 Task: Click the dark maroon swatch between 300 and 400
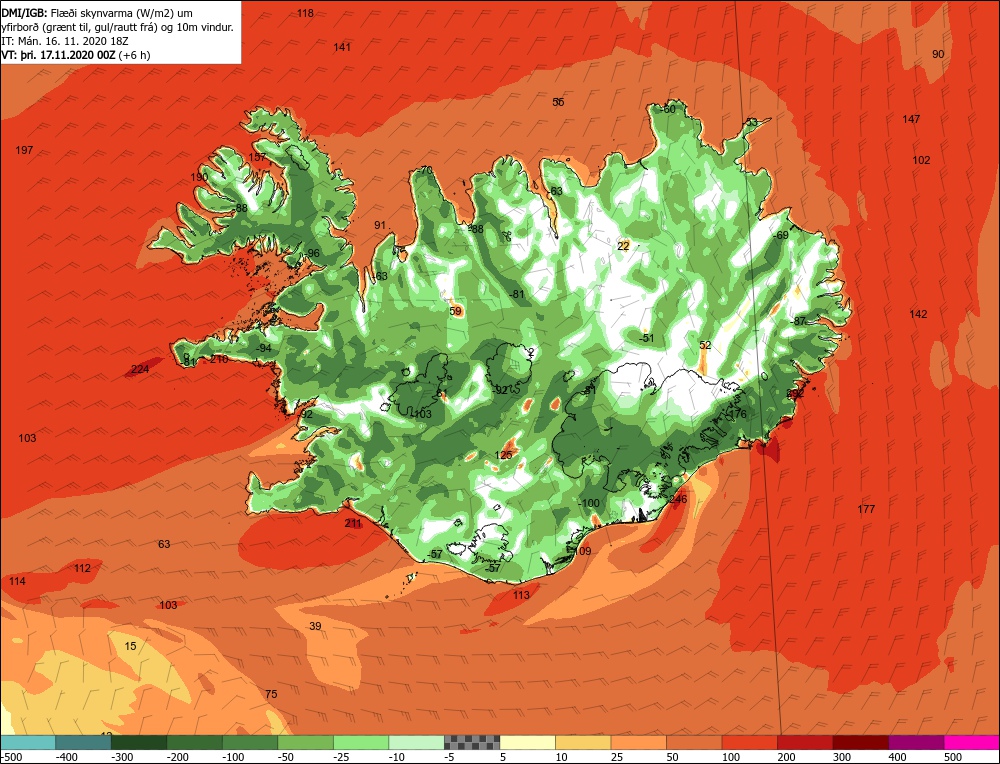860,742
